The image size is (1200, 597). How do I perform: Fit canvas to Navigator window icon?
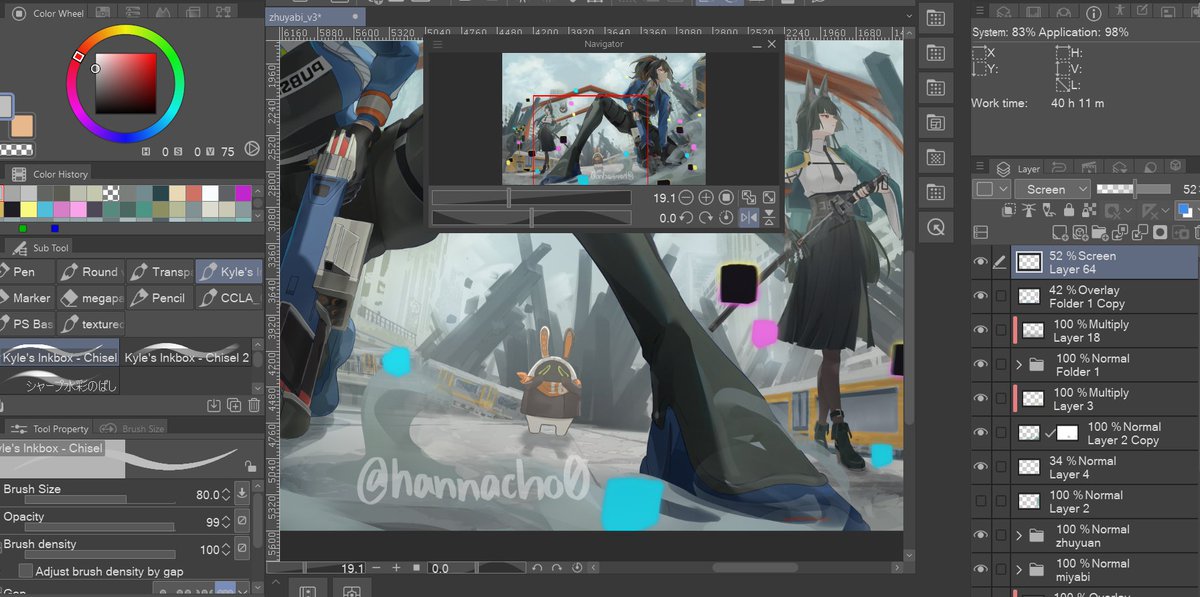tap(749, 198)
